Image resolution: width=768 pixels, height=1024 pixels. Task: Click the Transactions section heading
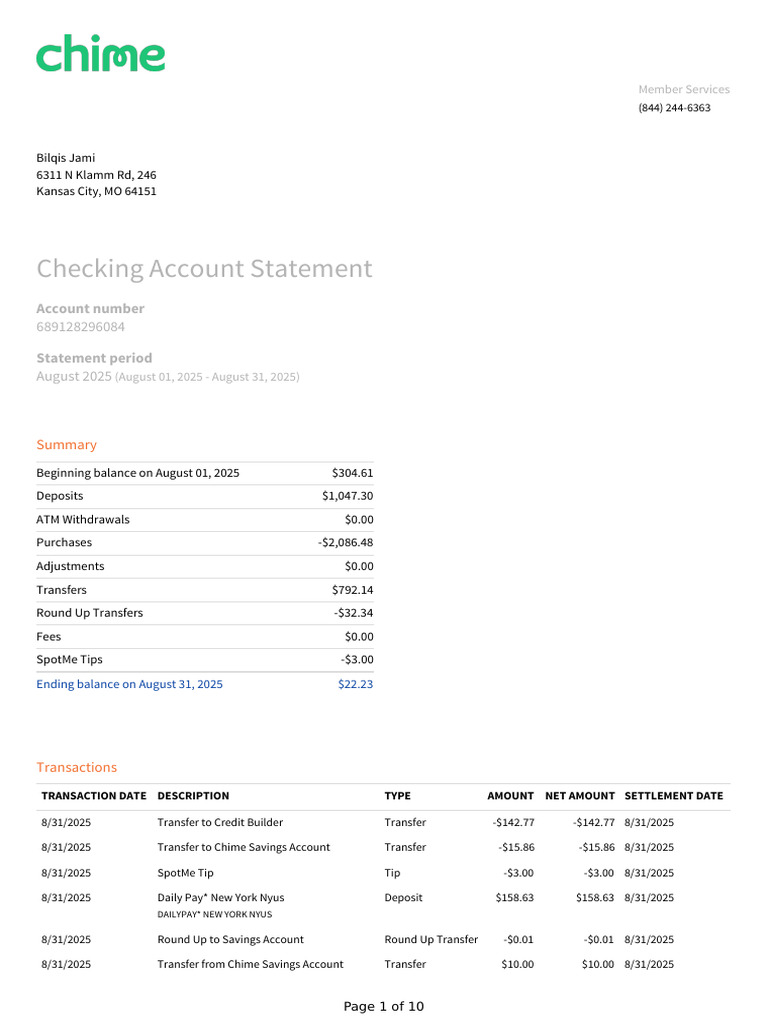[x=76, y=767]
